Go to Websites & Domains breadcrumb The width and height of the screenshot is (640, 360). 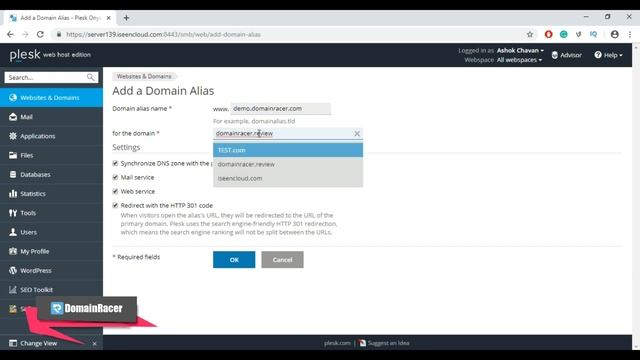[144, 76]
